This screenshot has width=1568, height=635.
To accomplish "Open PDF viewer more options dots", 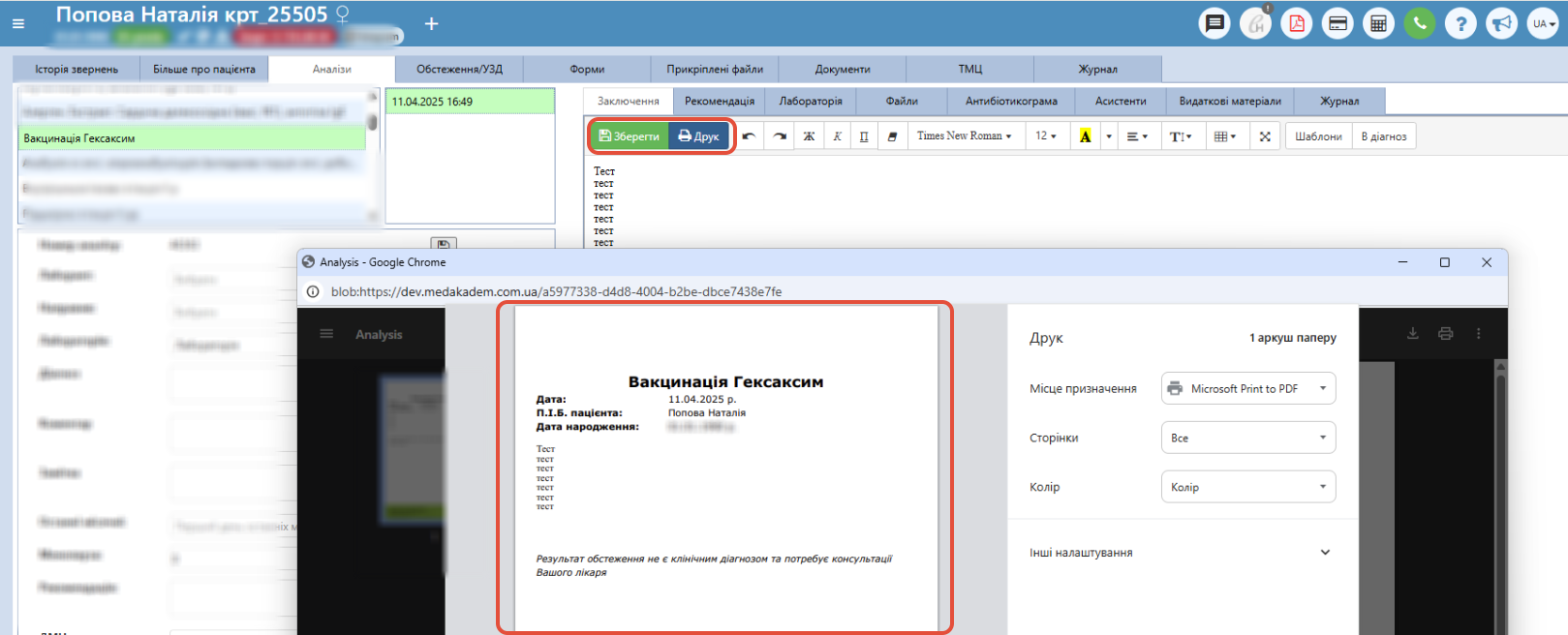I will coord(1478,333).
